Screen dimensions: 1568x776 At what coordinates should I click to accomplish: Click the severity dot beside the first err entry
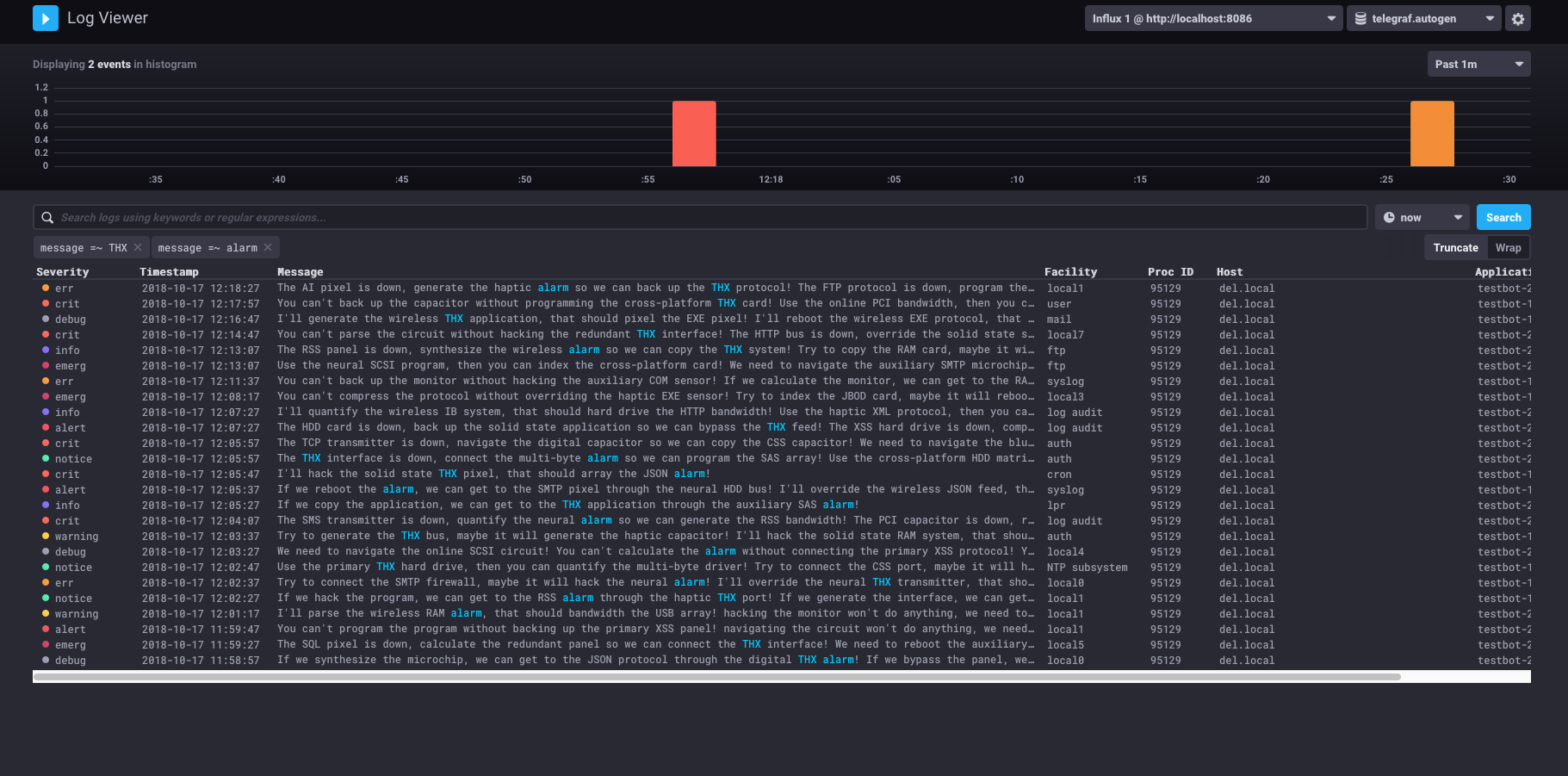point(47,288)
